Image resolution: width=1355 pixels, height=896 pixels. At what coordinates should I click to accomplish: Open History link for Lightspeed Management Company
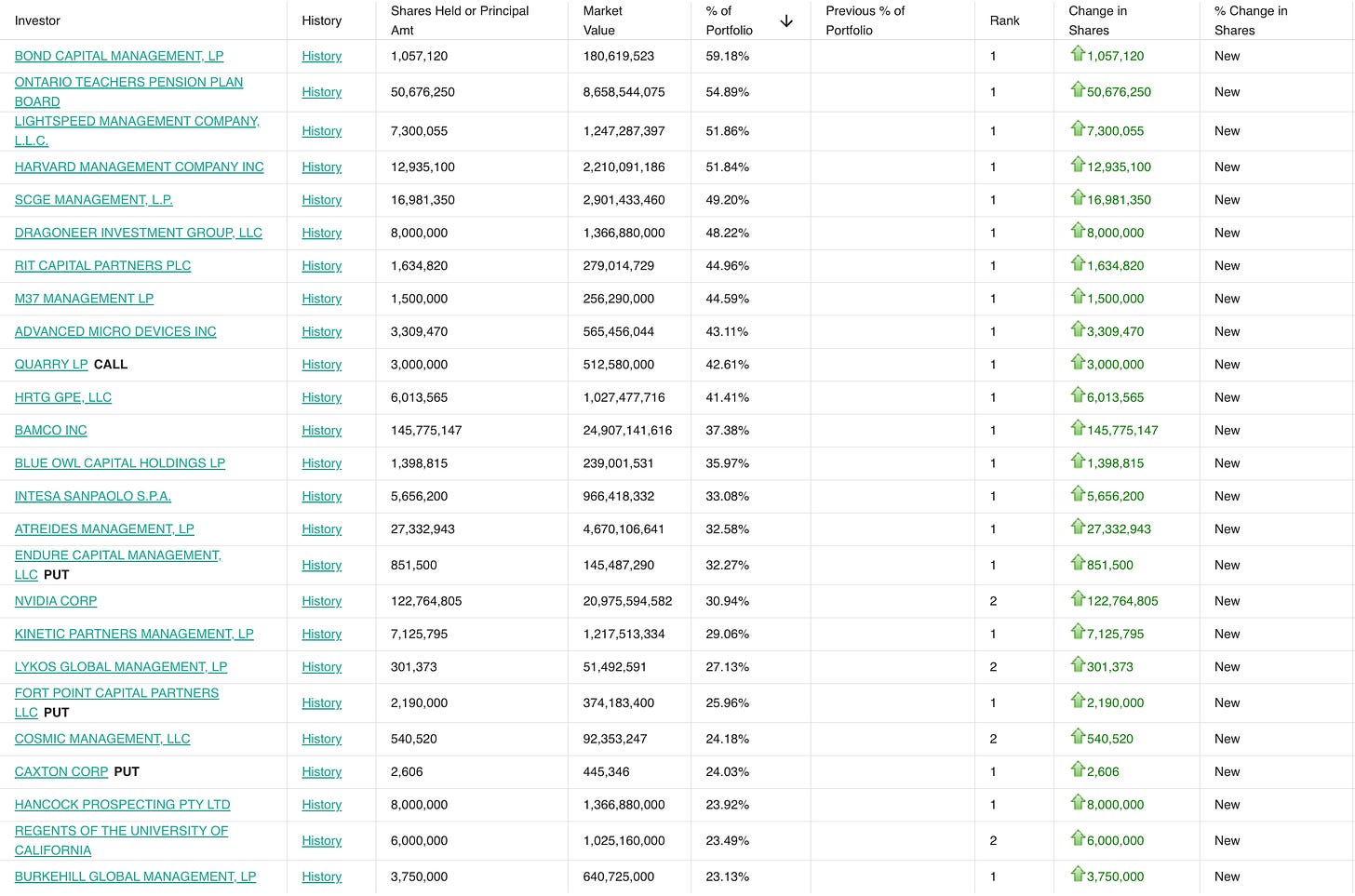pos(322,131)
